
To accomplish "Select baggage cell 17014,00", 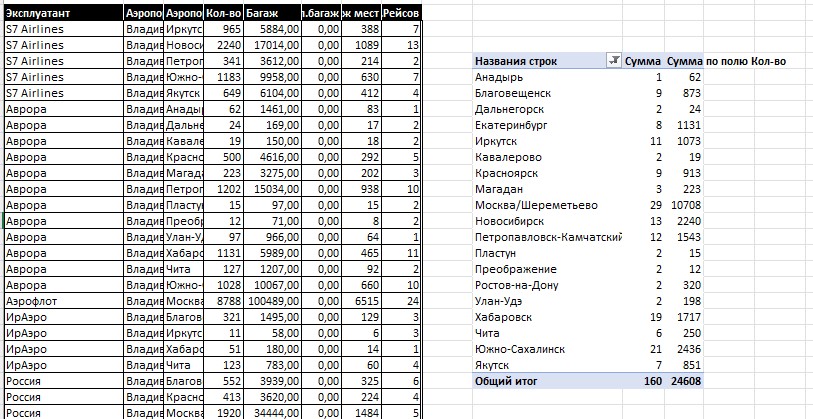I will pos(272,45).
